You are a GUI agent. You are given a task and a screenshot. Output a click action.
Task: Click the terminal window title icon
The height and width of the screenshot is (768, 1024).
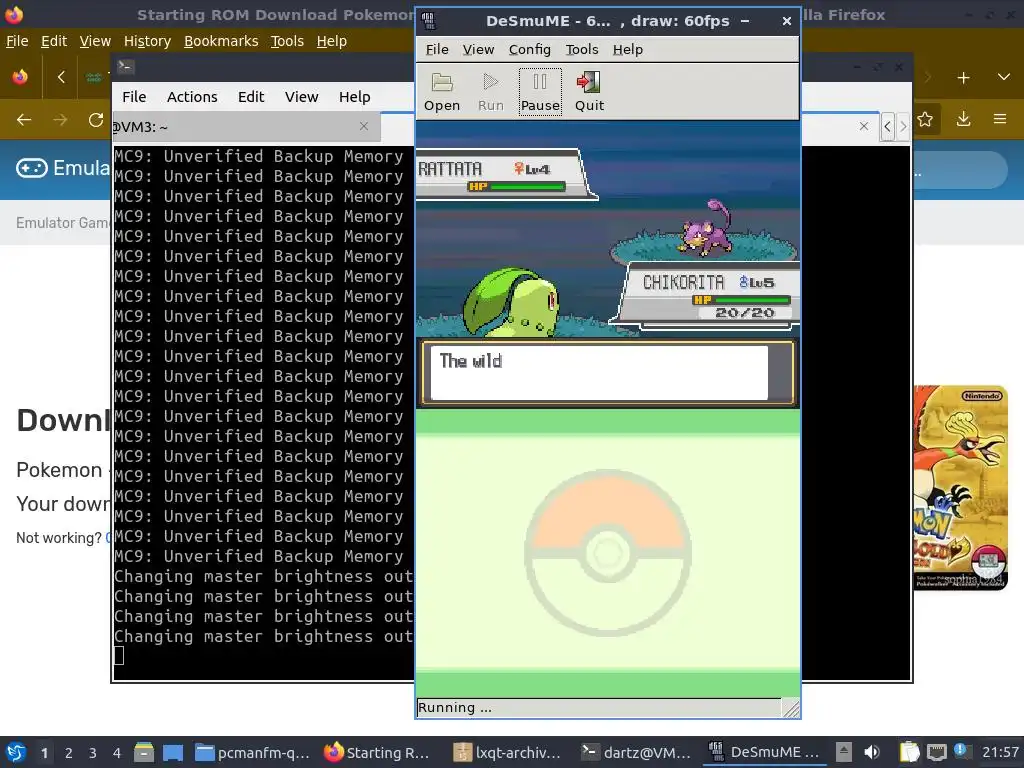click(125, 66)
